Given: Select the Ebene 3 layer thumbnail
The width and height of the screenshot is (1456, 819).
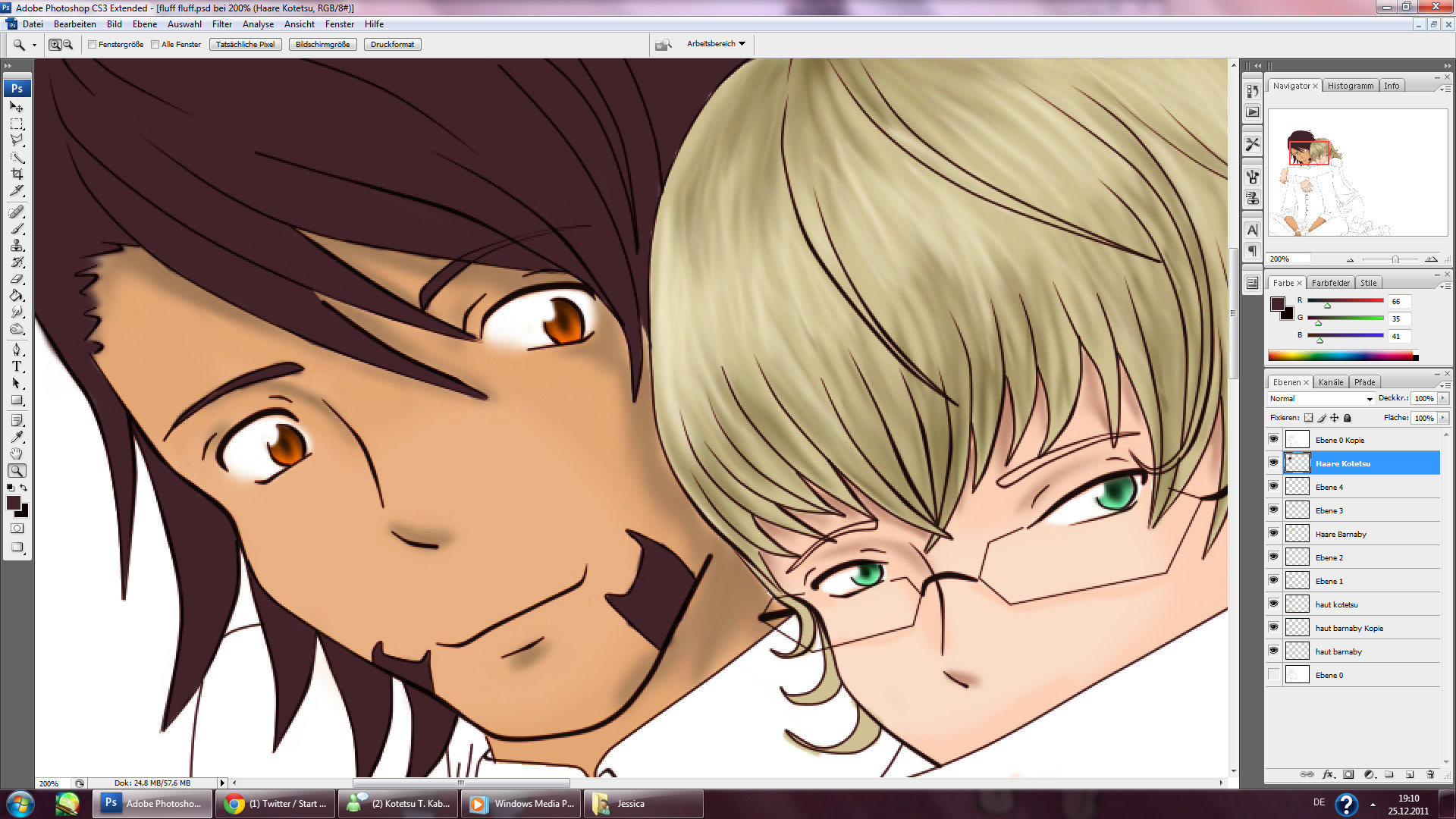Looking at the screenshot, I should pyautogui.click(x=1297, y=510).
